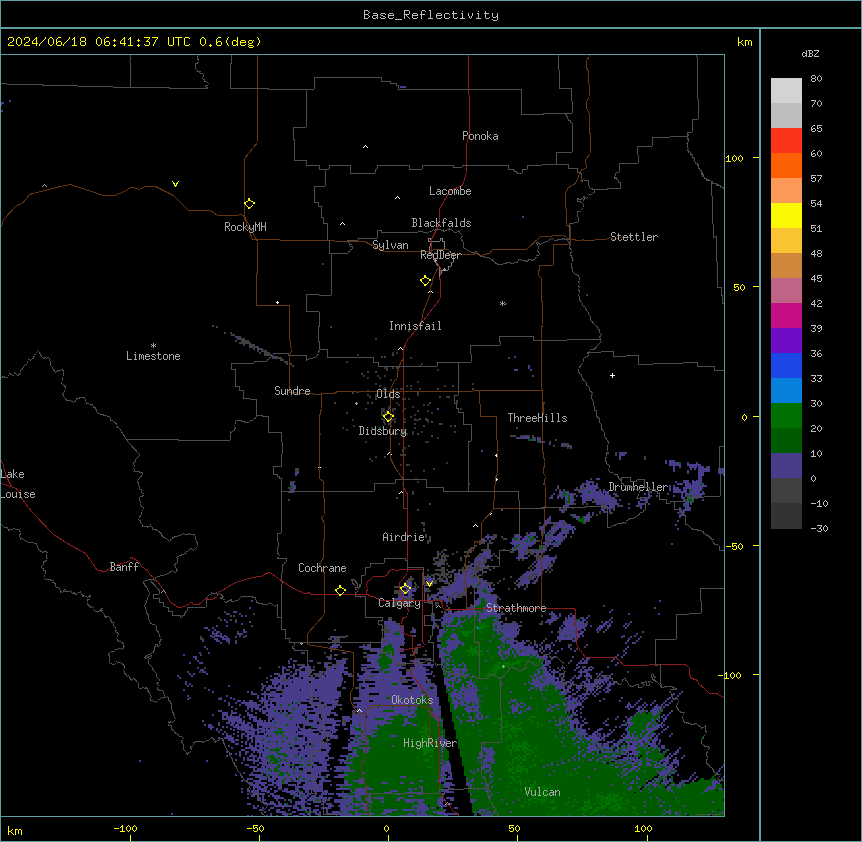Click the Cochrane town label
Viewport: 862px width, 842px height.
pos(322,568)
